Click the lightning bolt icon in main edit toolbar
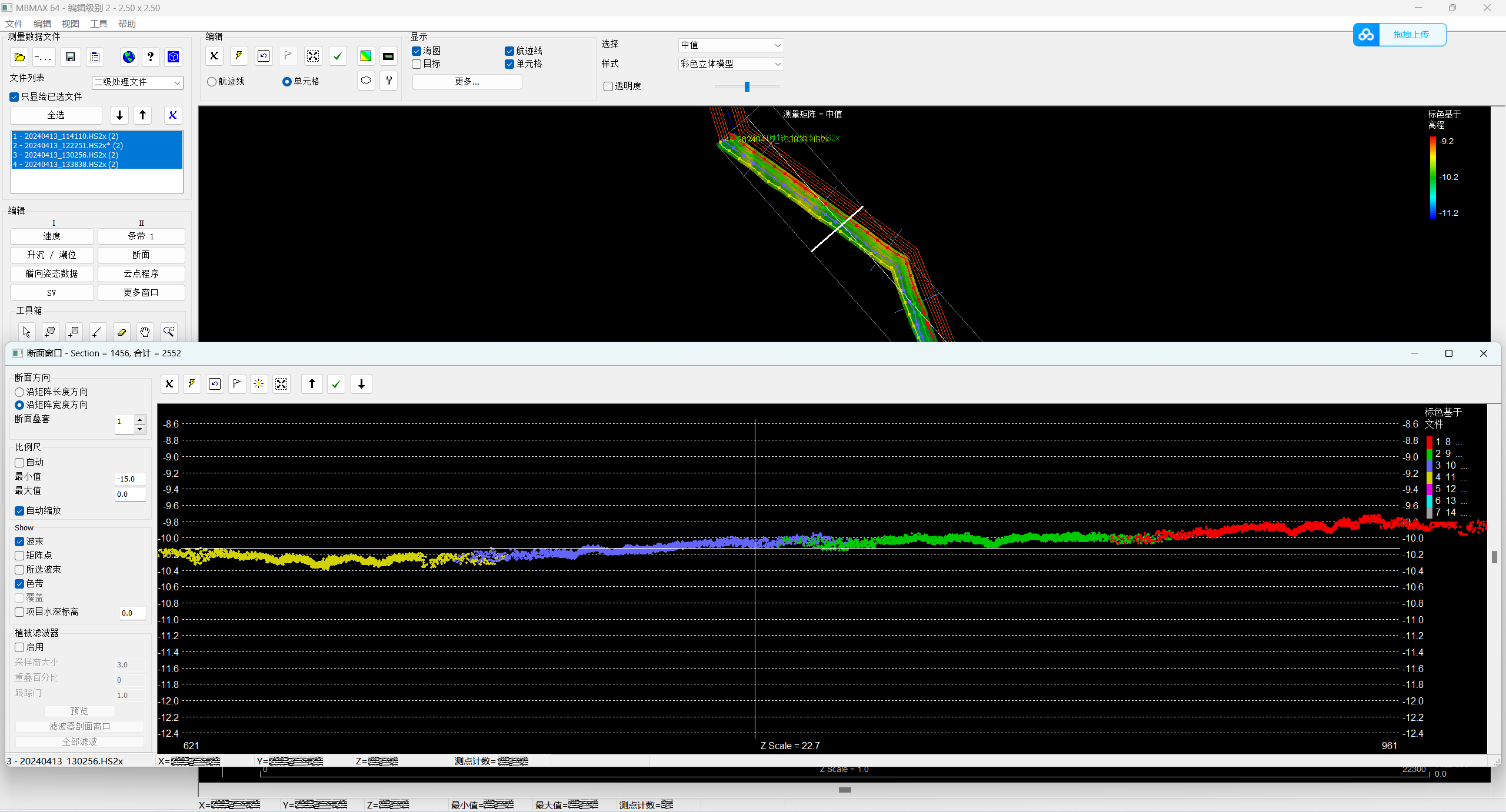The height and width of the screenshot is (812, 1506). pyautogui.click(x=239, y=56)
